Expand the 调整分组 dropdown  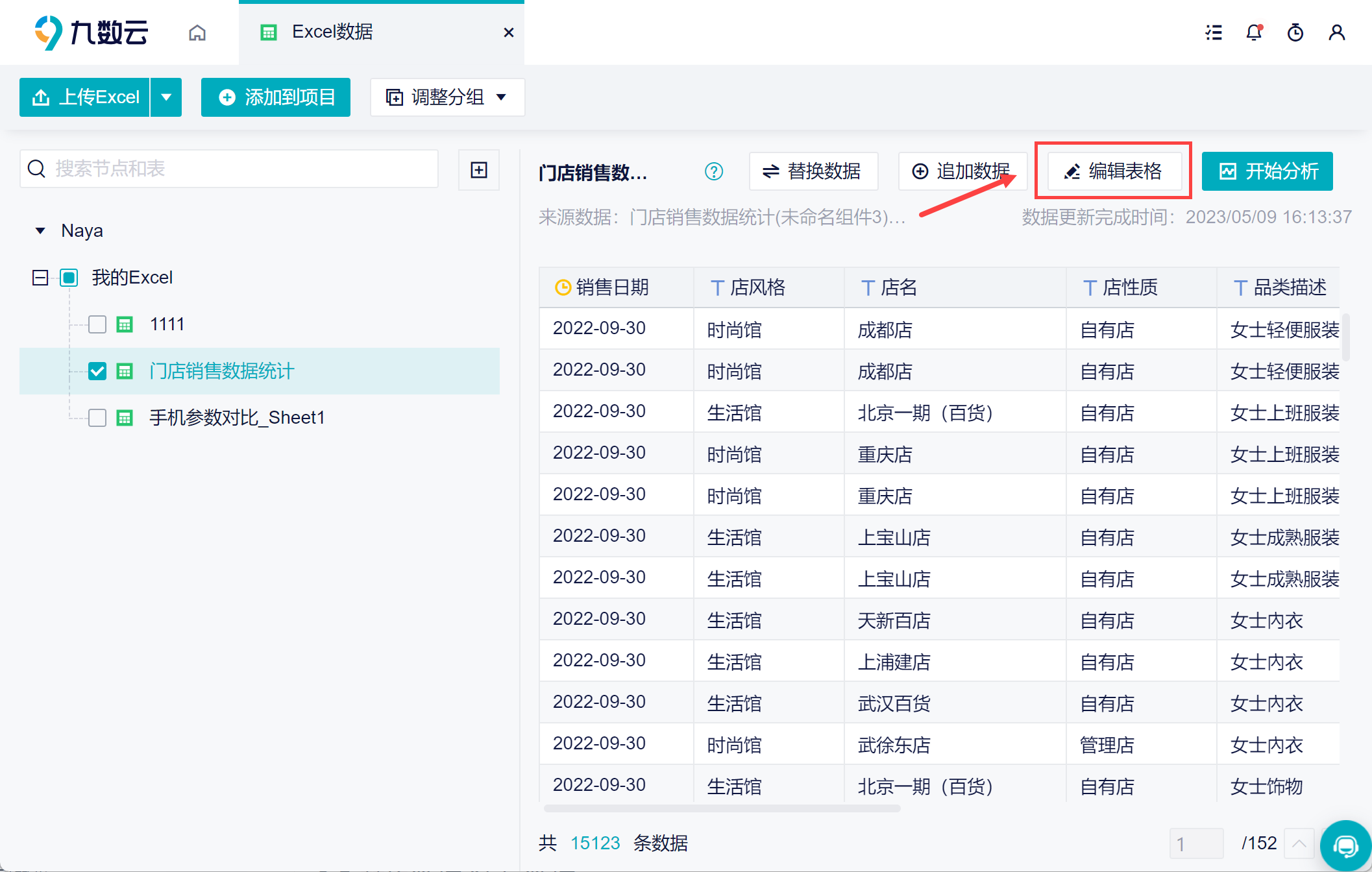click(447, 97)
